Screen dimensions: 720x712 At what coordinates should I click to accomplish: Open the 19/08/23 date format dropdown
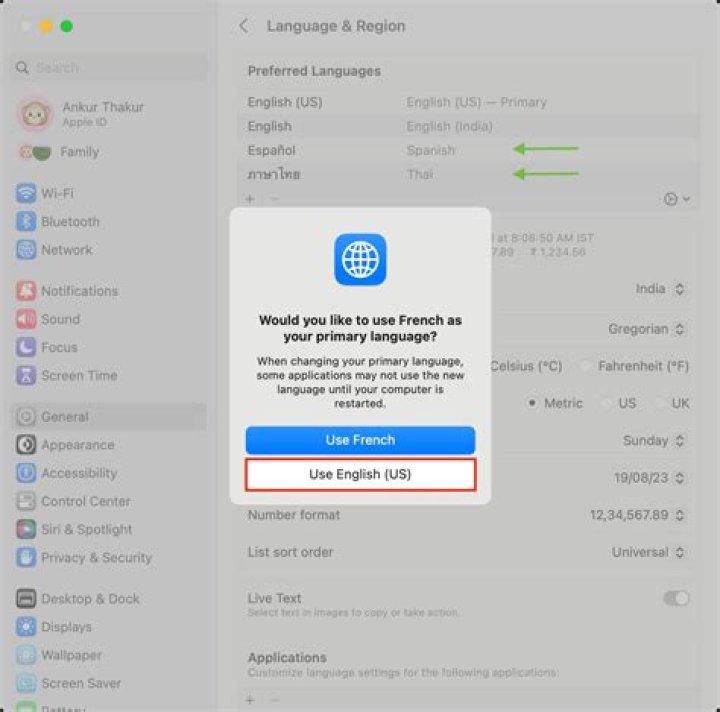pyautogui.click(x=649, y=478)
